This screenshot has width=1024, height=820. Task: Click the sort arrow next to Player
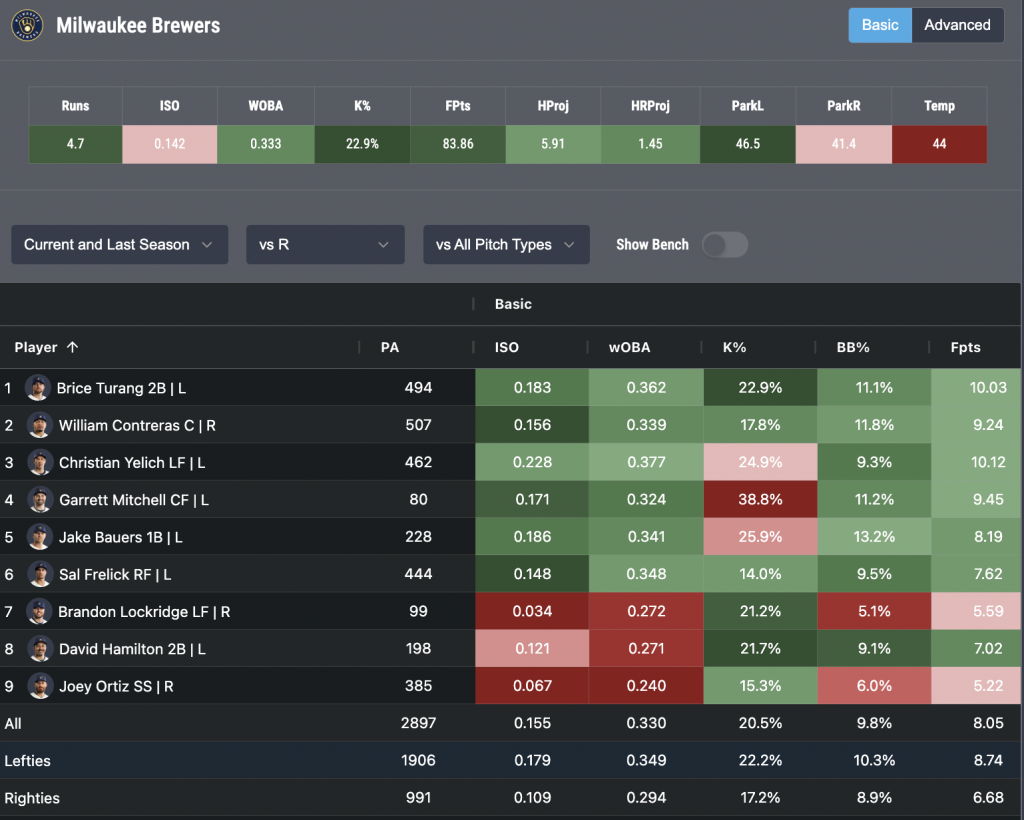pyautogui.click(x=72, y=348)
